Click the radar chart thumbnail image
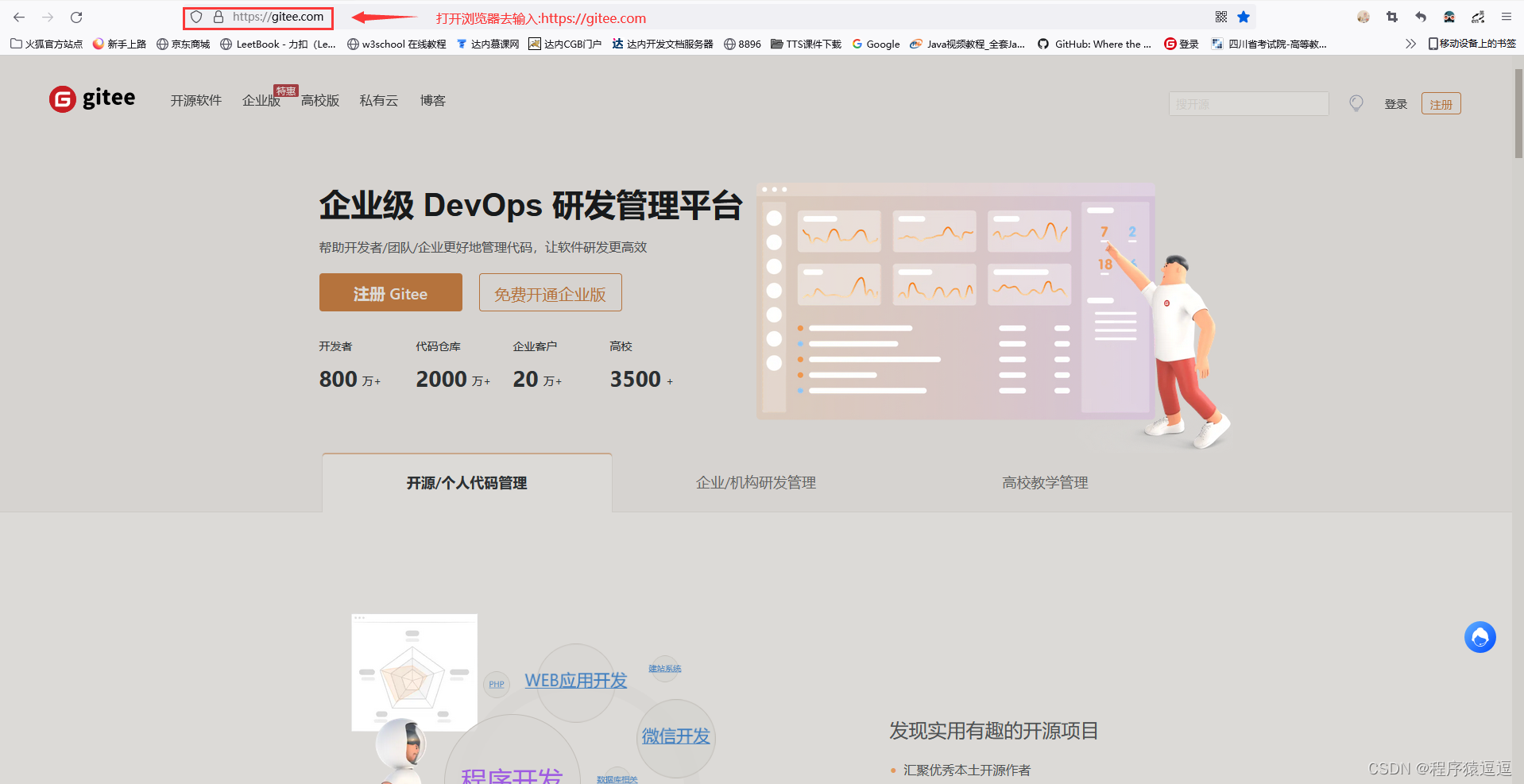This screenshot has width=1524, height=784. point(414,672)
